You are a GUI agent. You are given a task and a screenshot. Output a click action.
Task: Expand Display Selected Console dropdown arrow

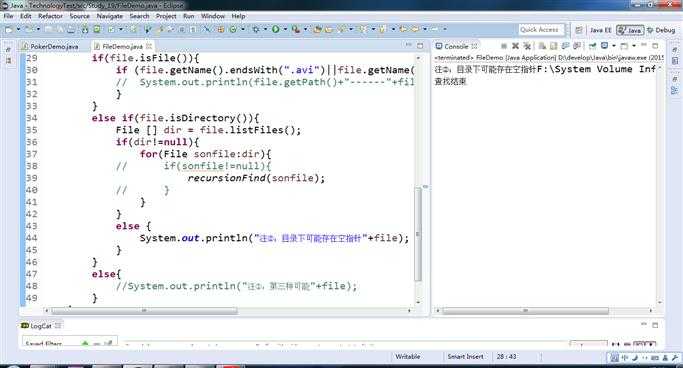[614, 46]
